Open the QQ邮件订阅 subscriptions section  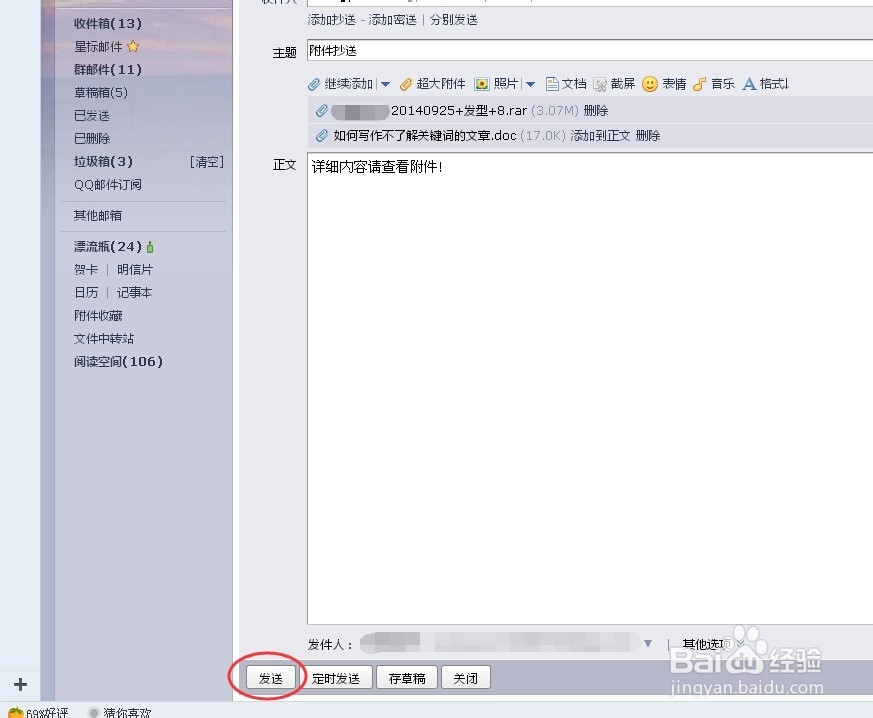coord(110,184)
